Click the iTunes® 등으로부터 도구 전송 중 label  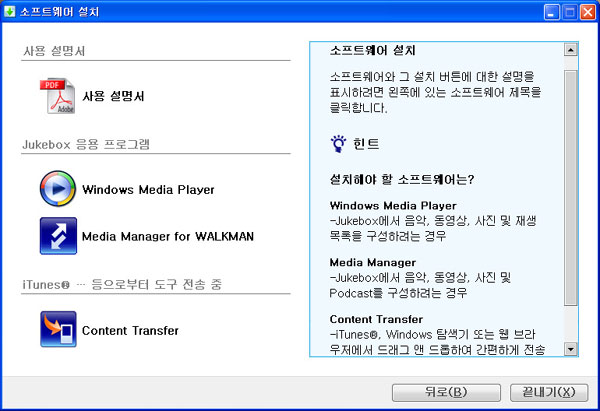pyautogui.click(x=122, y=284)
